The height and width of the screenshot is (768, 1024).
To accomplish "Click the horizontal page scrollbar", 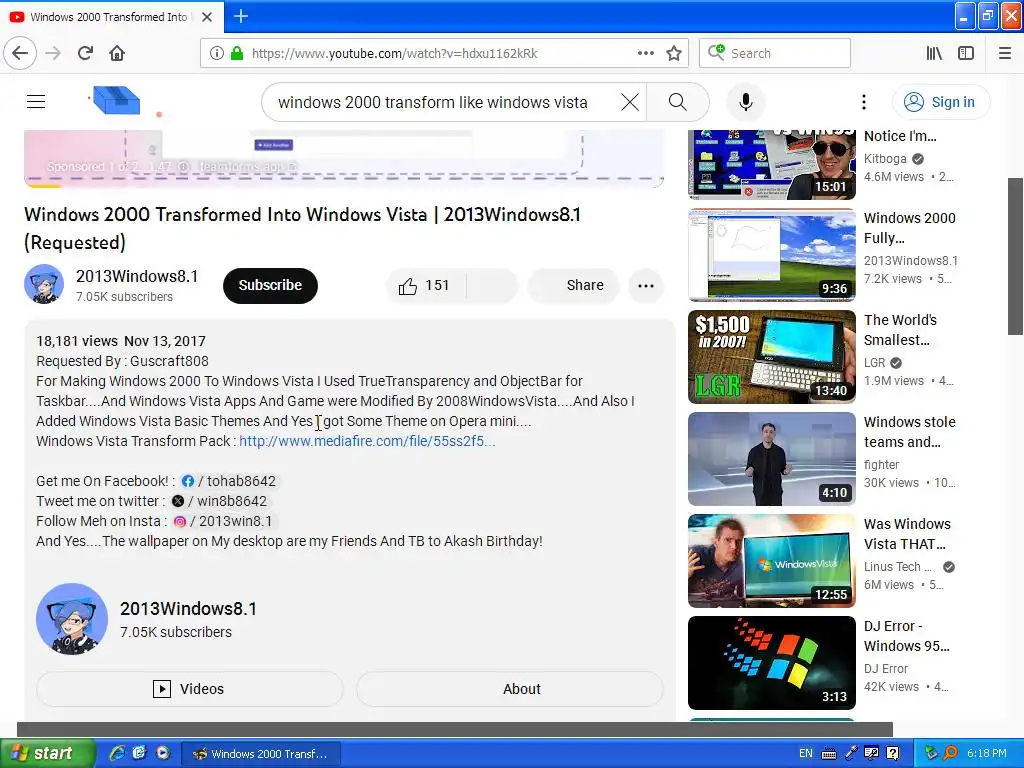I will (x=455, y=729).
